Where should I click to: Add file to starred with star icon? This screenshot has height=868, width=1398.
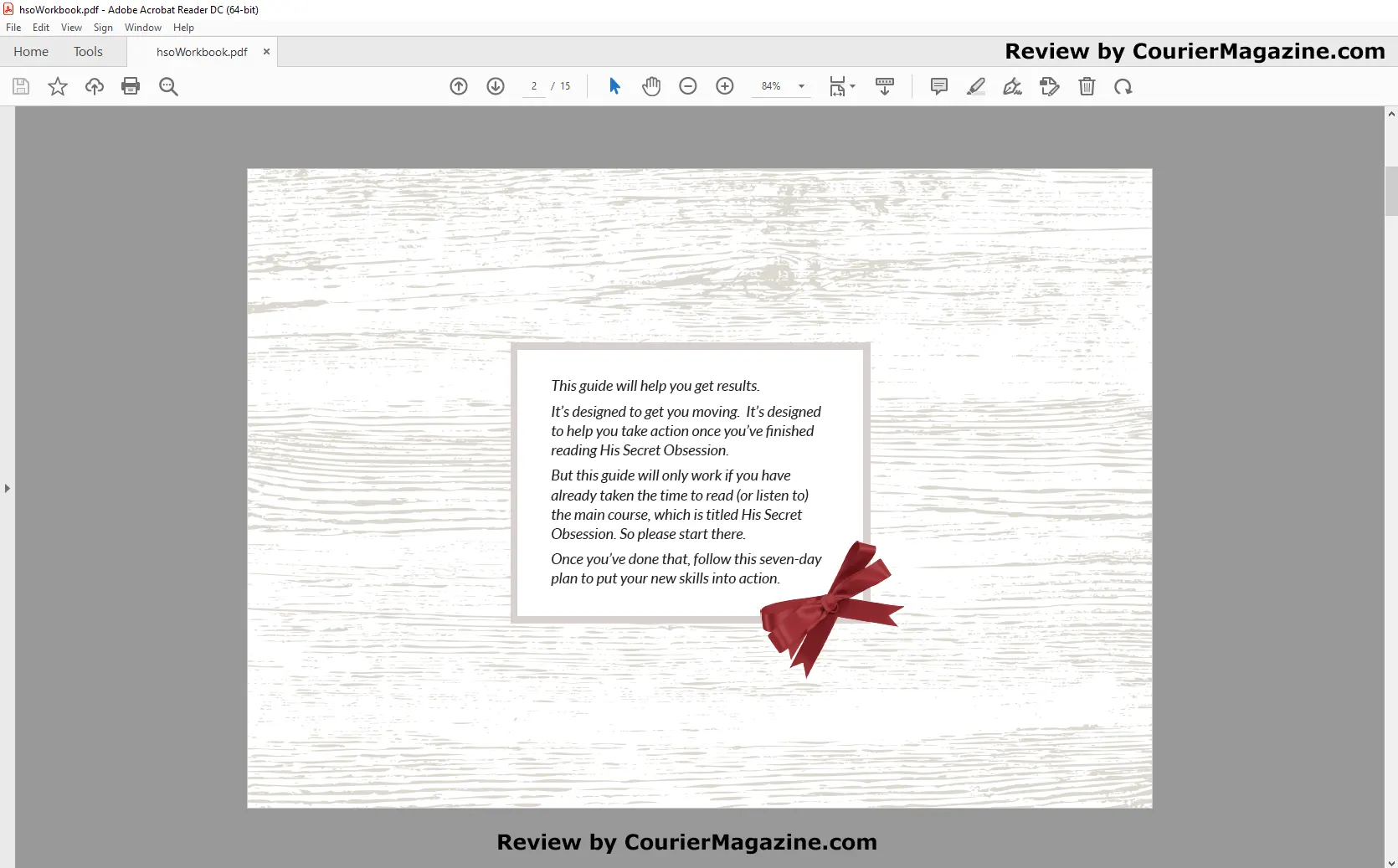point(58,86)
